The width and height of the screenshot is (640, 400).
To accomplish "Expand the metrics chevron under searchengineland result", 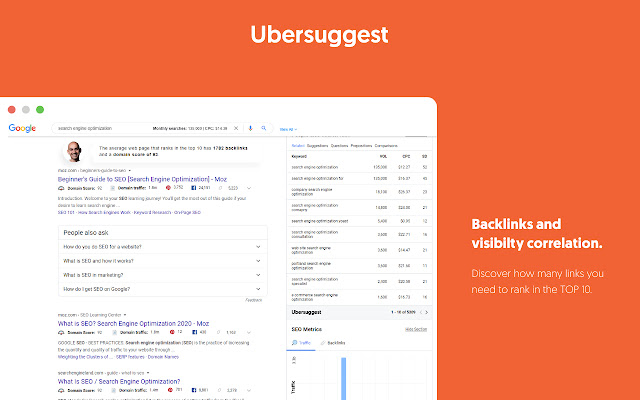I will (249, 391).
